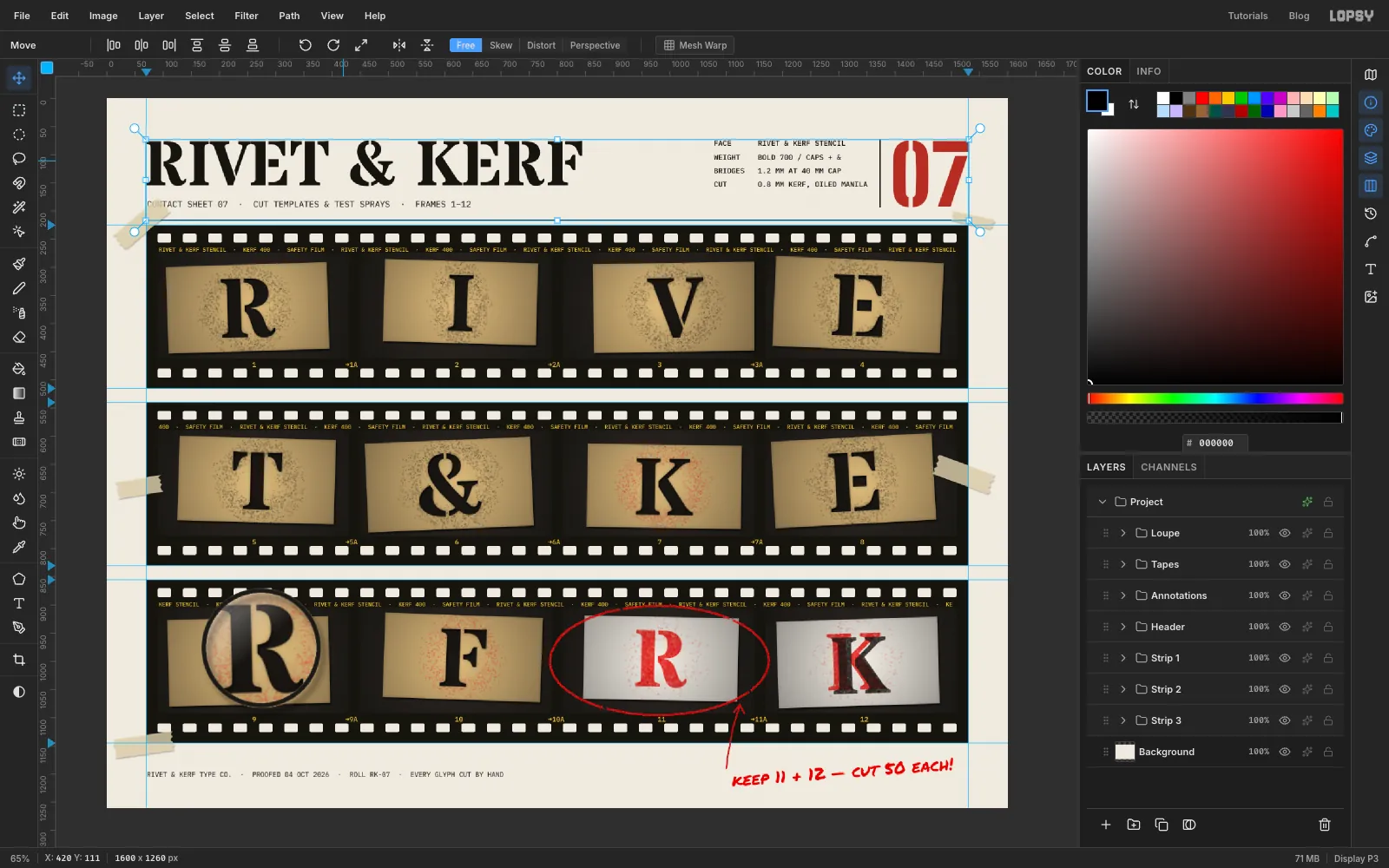Select the Clone Stamp tool
Viewport: 1389px width, 868px height.
(x=19, y=418)
